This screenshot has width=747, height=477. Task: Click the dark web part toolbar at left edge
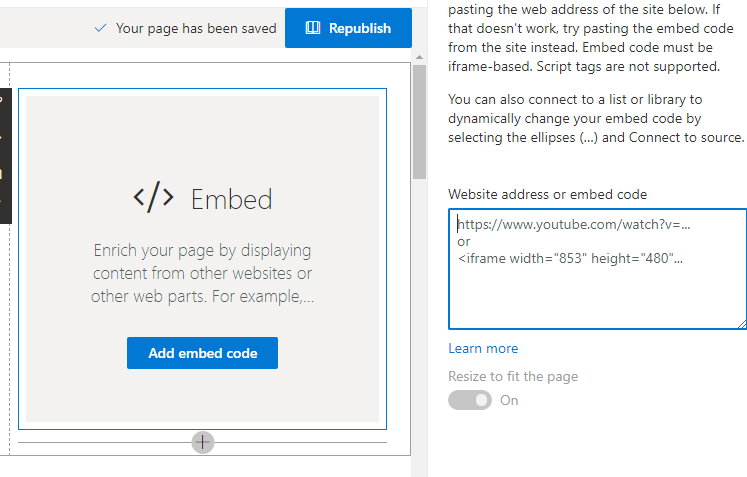pyautogui.click(x=5, y=156)
